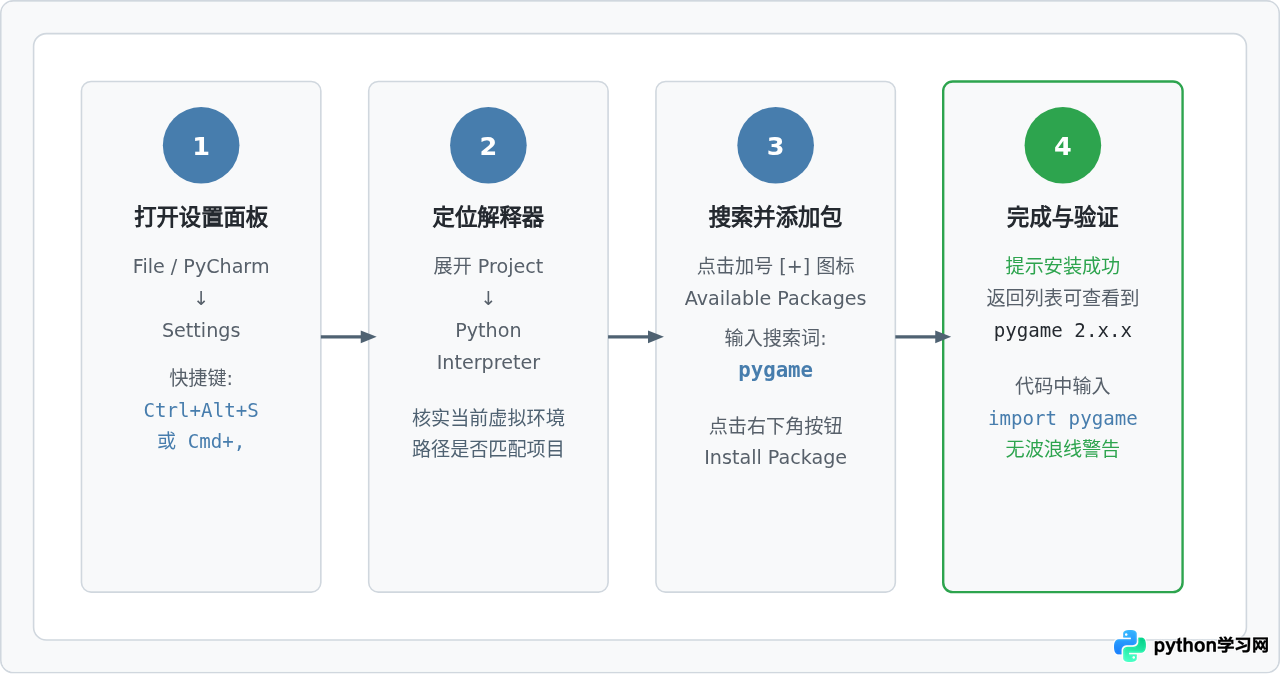Screen dimensions: 1280x674
Task: Click the heading 搜索并添加包
Action: click(775, 217)
